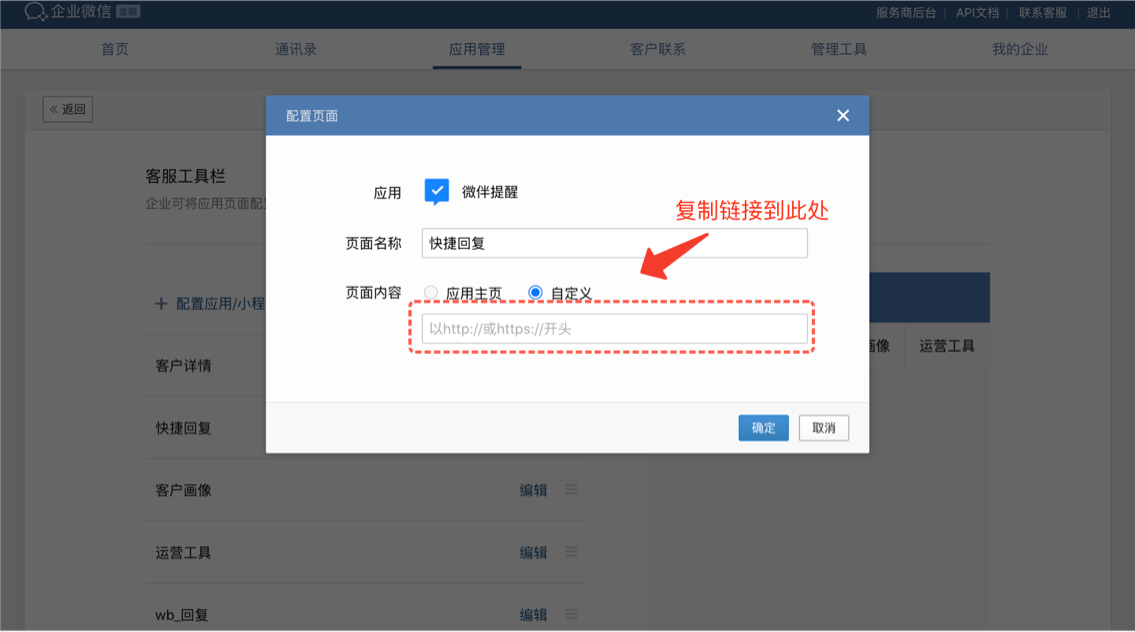
Task: Open the API文档 link in header
Action: [x=977, y=12]
